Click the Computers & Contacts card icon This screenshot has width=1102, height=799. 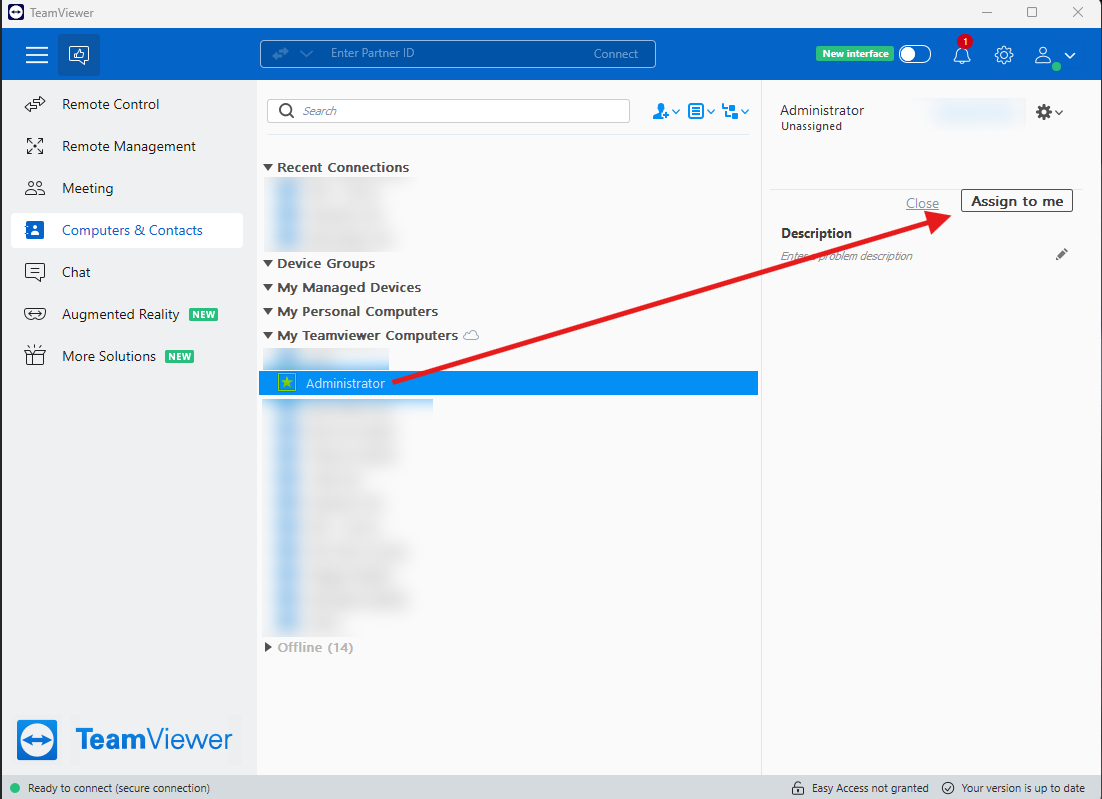coord(34,230)
